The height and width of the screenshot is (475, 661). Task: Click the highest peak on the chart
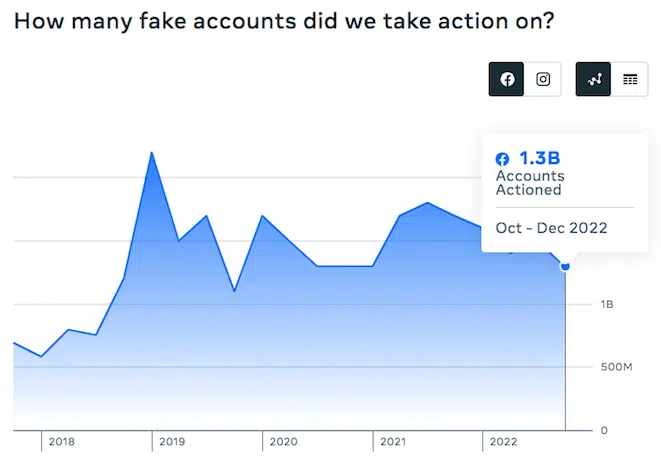pyautogui.click(x=151, y=153)
